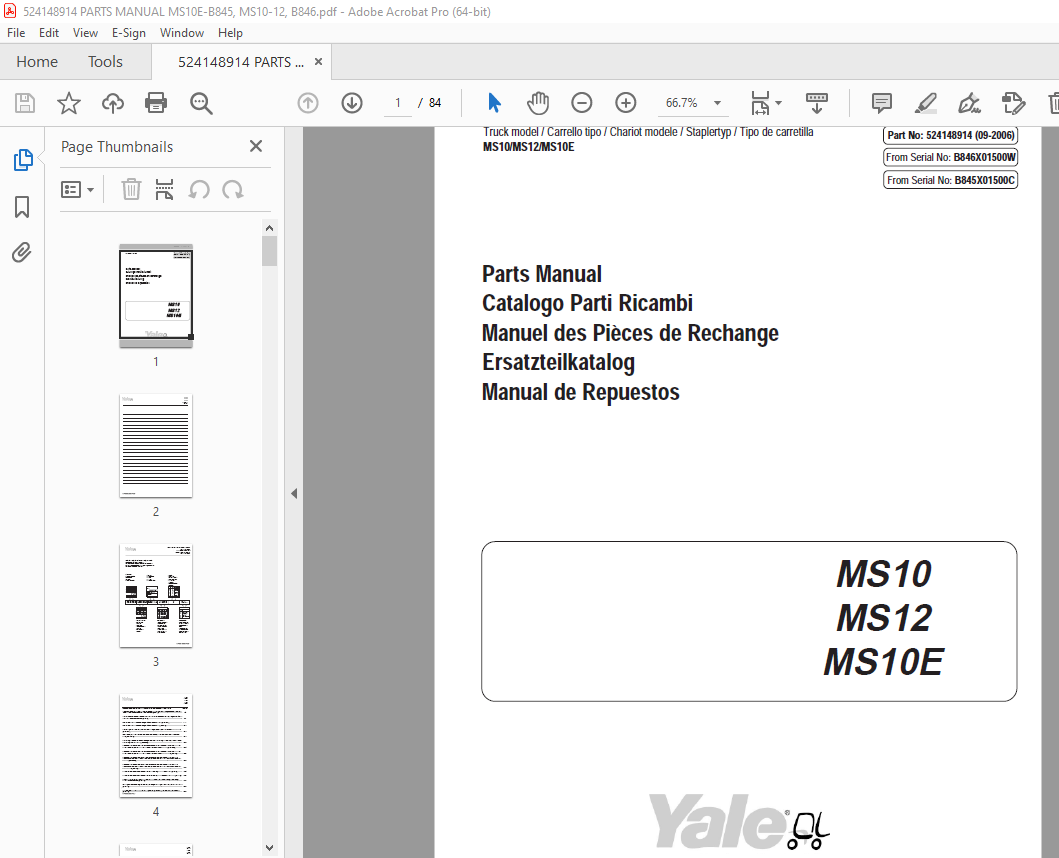1059x858 pixels.
Task: Select the page 2 thumbnail
Action: coord(156,446)
